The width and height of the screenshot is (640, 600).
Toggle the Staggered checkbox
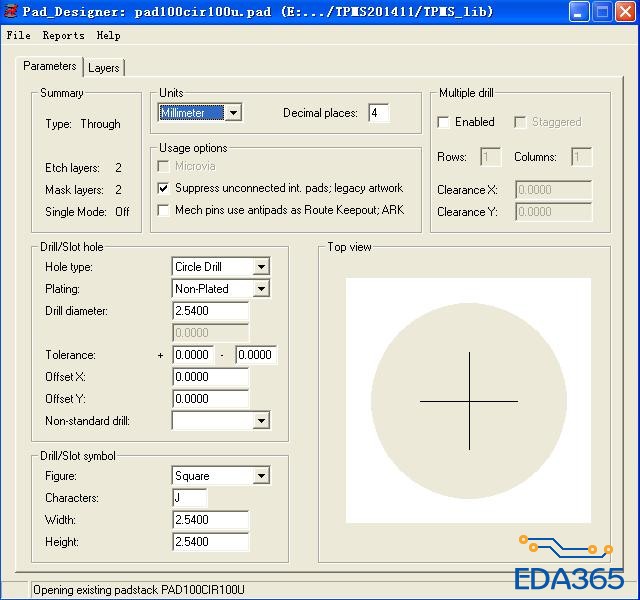520,122
